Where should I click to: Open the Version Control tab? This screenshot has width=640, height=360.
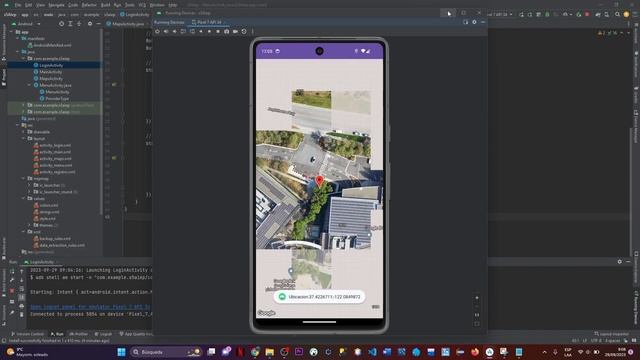click(27, 334)
